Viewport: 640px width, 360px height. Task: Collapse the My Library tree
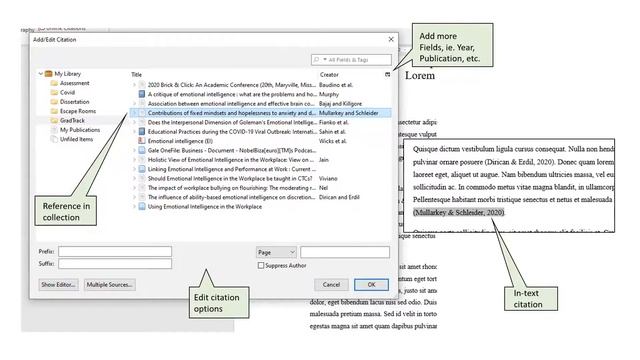click(40, 74)
